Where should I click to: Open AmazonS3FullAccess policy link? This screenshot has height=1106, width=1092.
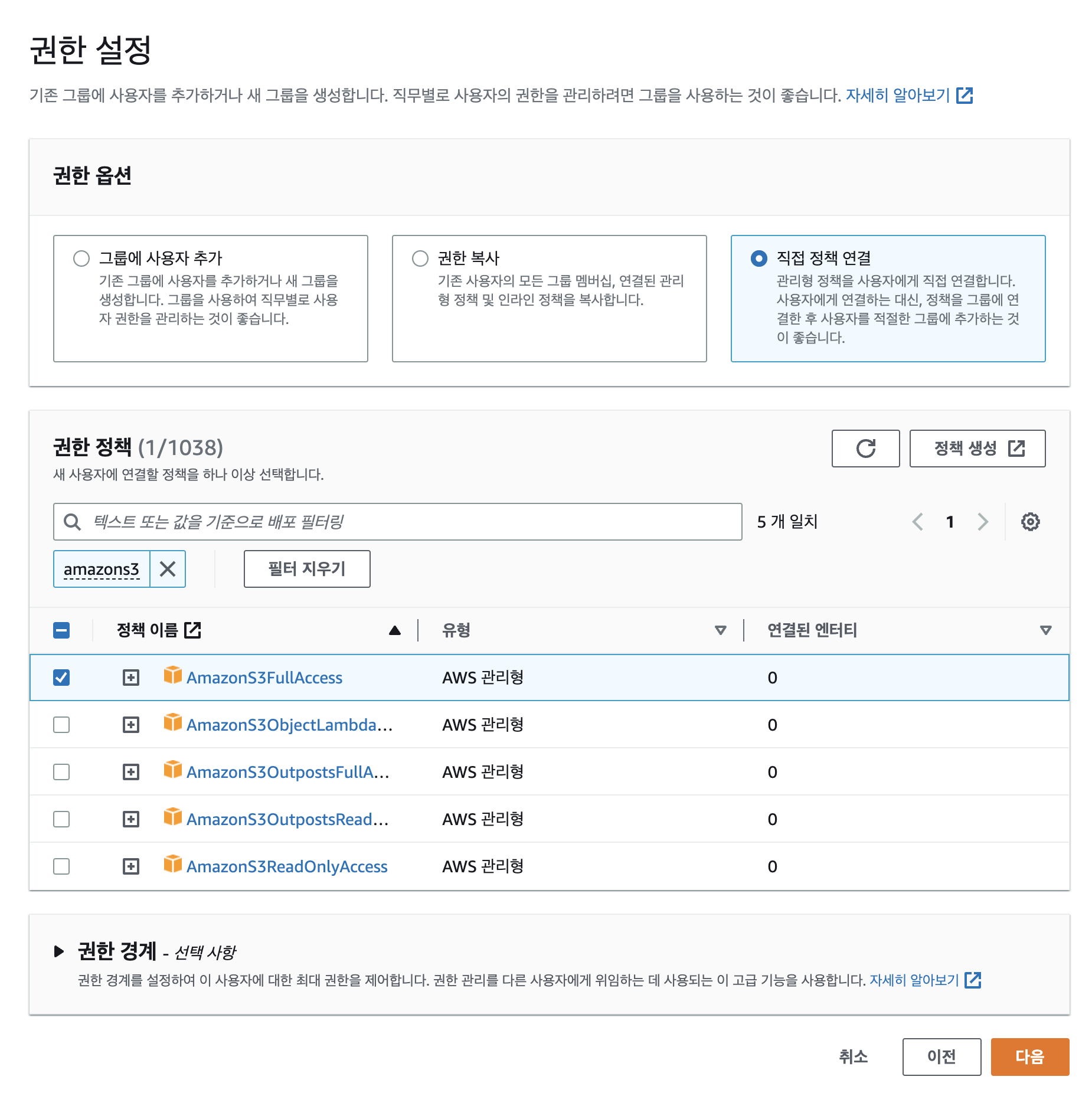(264, 678)
